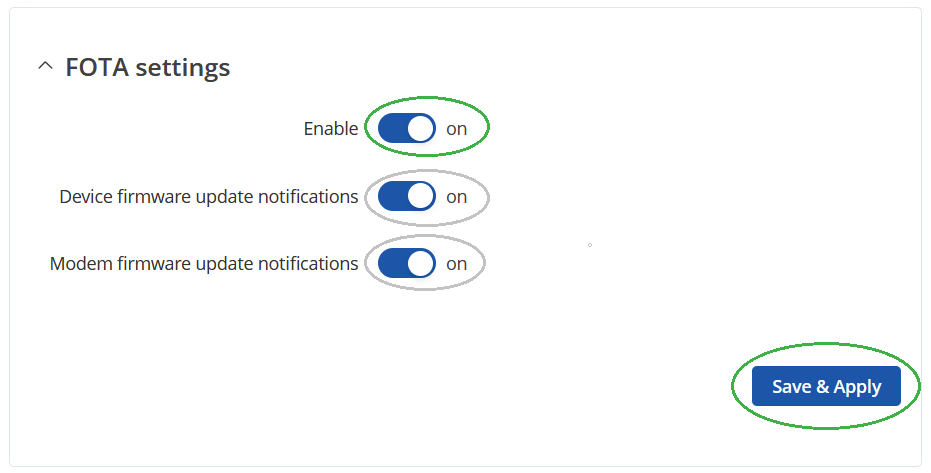Viewport: 931px width, 473px height.
Task: Click Save & Apply button
Action: point(826,386)
